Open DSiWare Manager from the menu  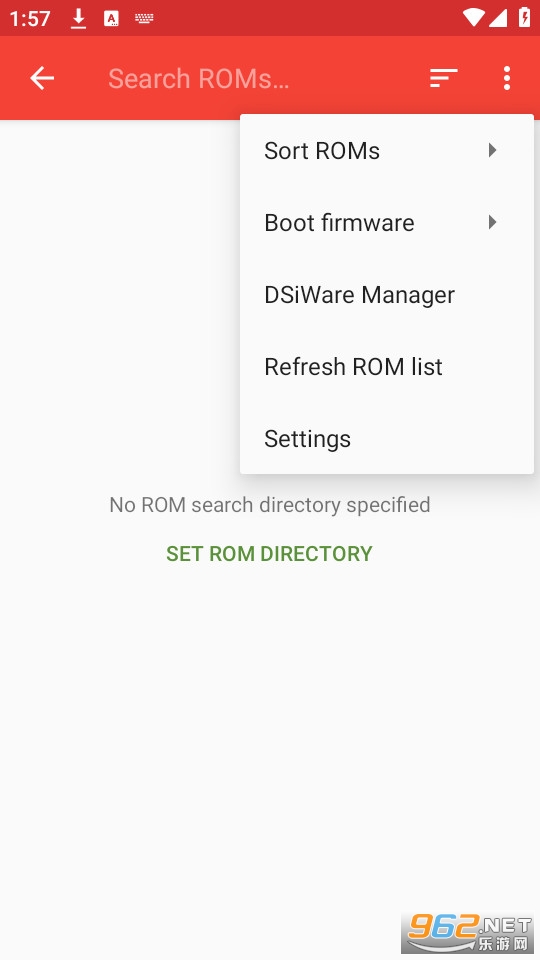click(x=387, y=295)
